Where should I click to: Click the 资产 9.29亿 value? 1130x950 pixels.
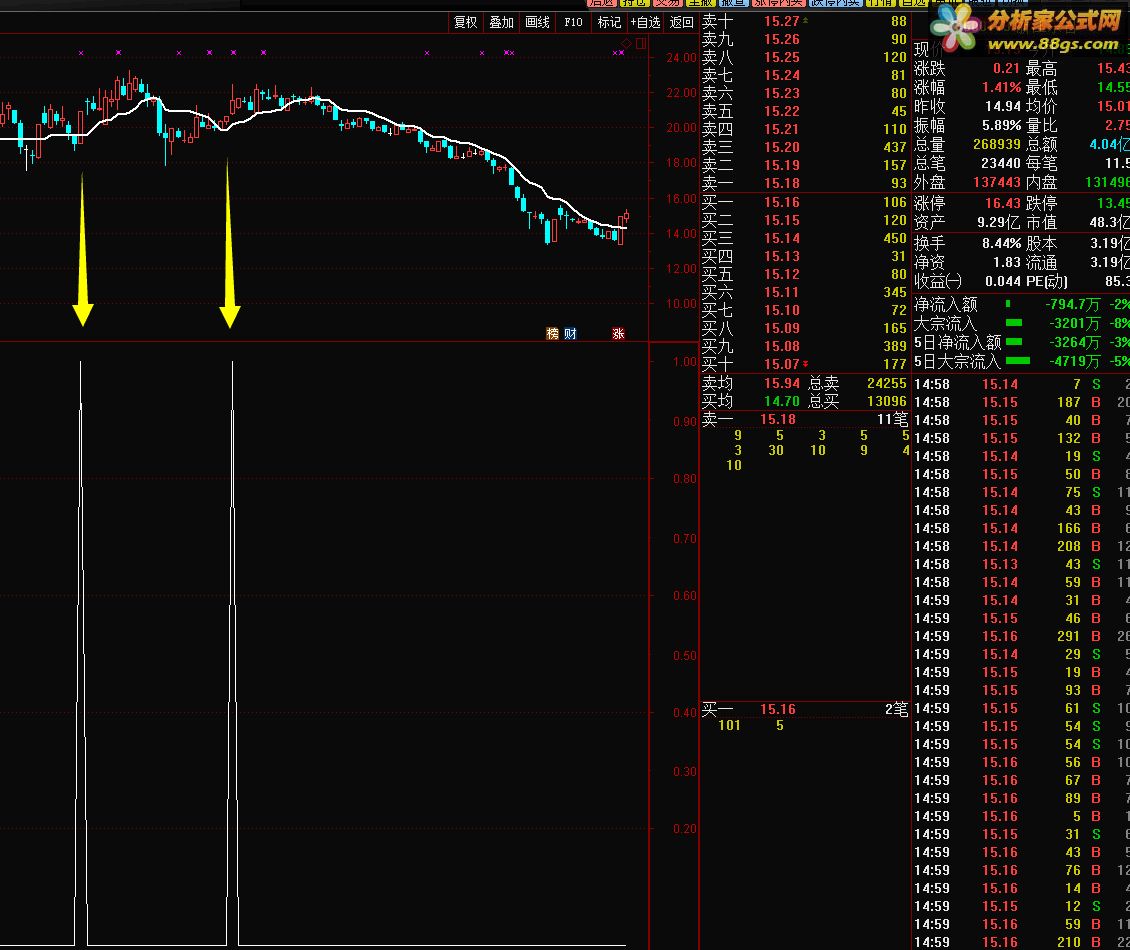tap(999, 223)
